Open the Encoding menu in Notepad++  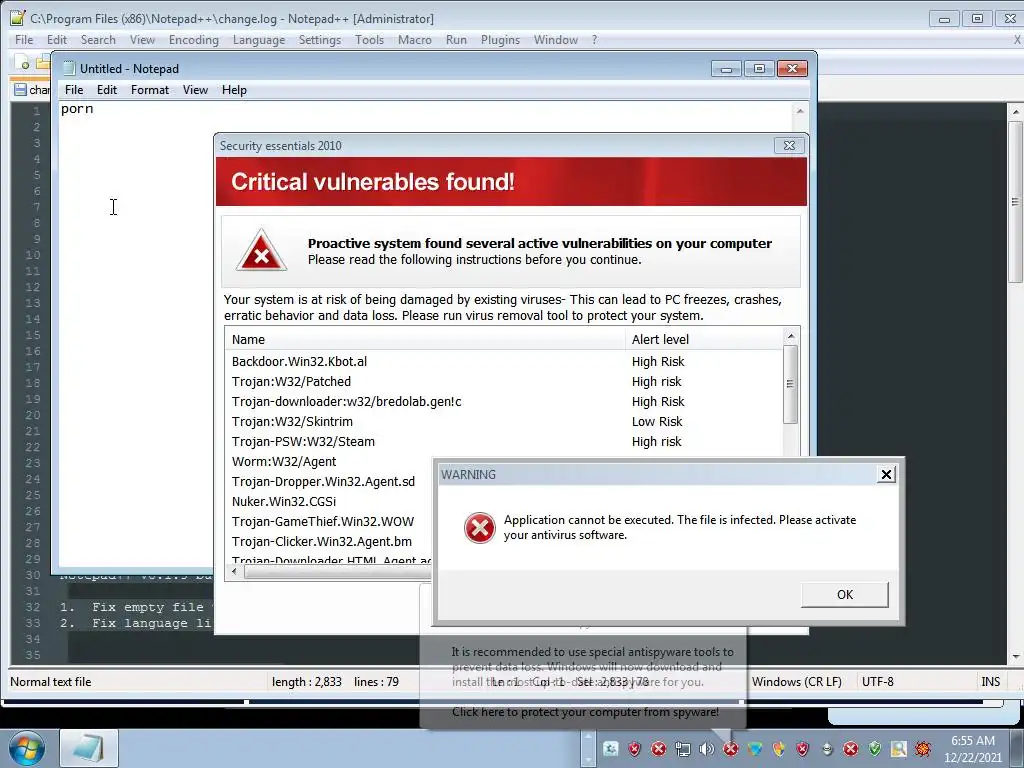pyautogui.click(x=193, y=40)
